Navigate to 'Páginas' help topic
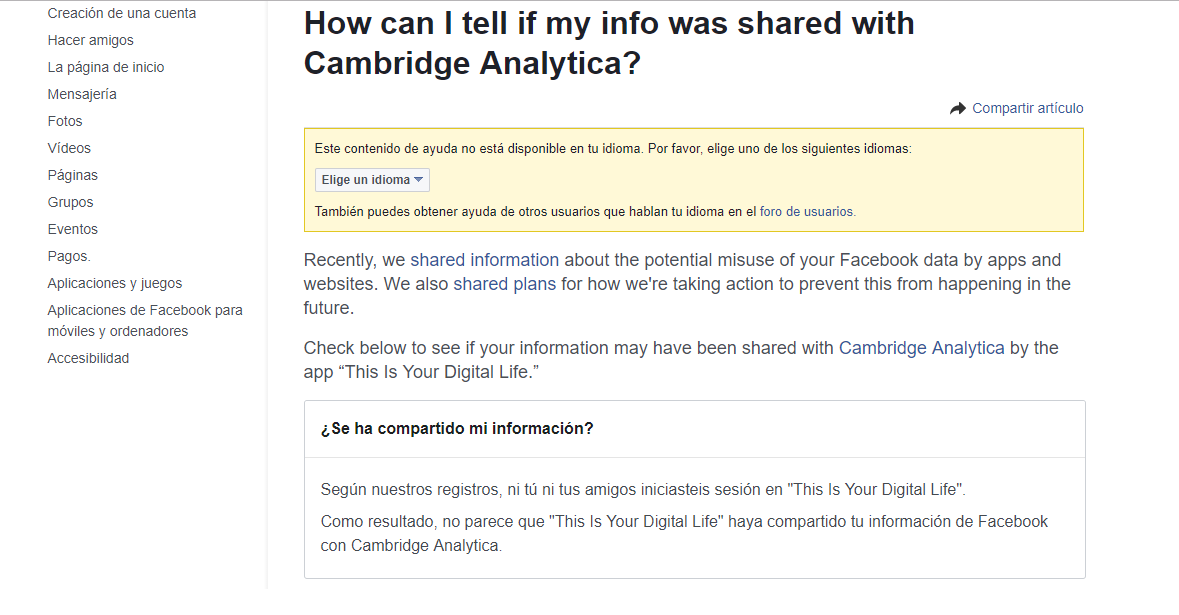The height and width of the screenshot is (615, 1179). pos(73,176)
